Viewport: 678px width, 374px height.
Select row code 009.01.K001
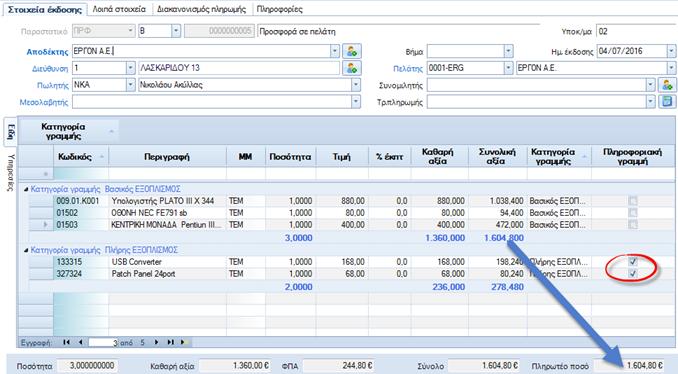(81, 201)
